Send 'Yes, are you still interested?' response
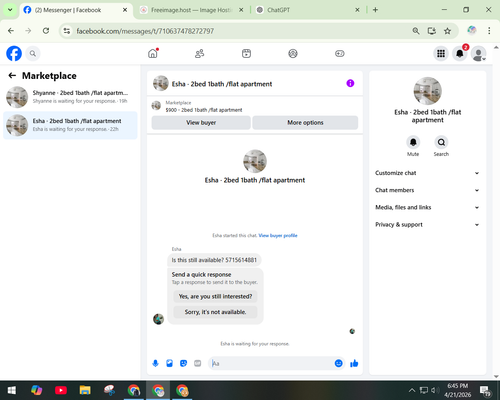500x400 pixels. tap(215, 296)
